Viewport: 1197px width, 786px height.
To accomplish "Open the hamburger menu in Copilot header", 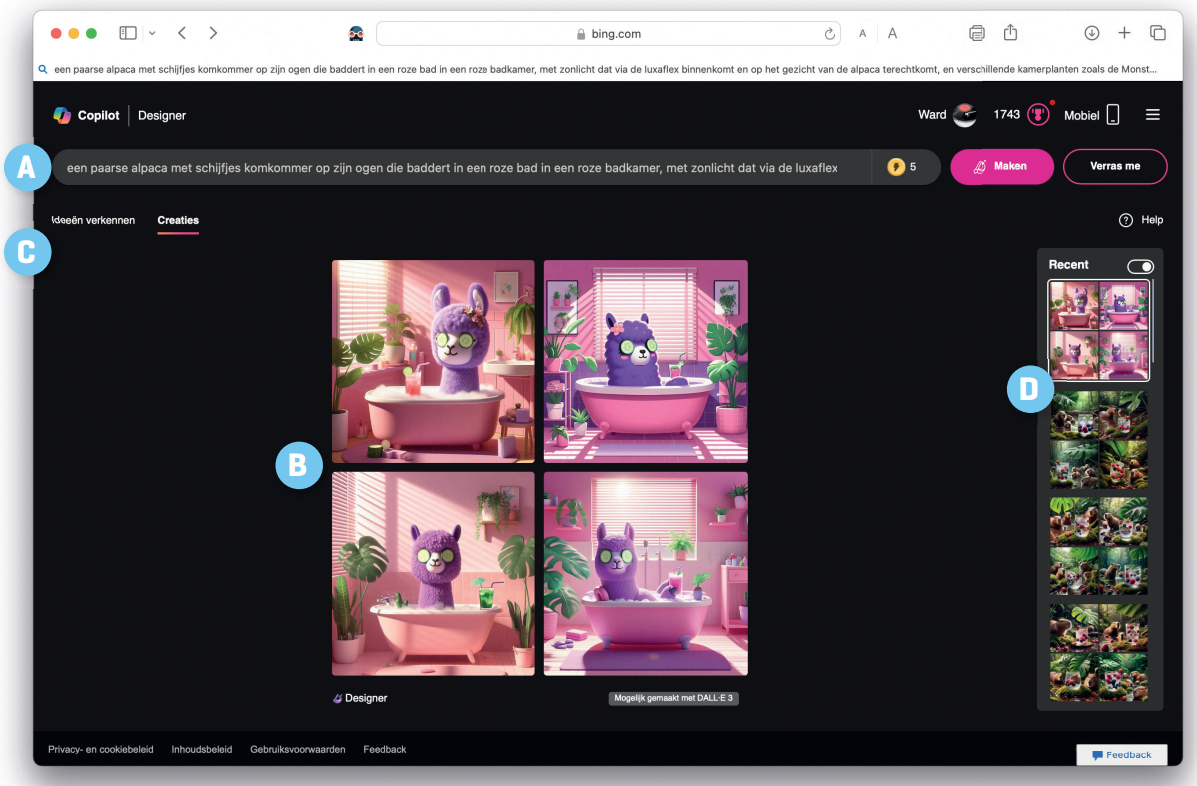I will pos(1152,115).
